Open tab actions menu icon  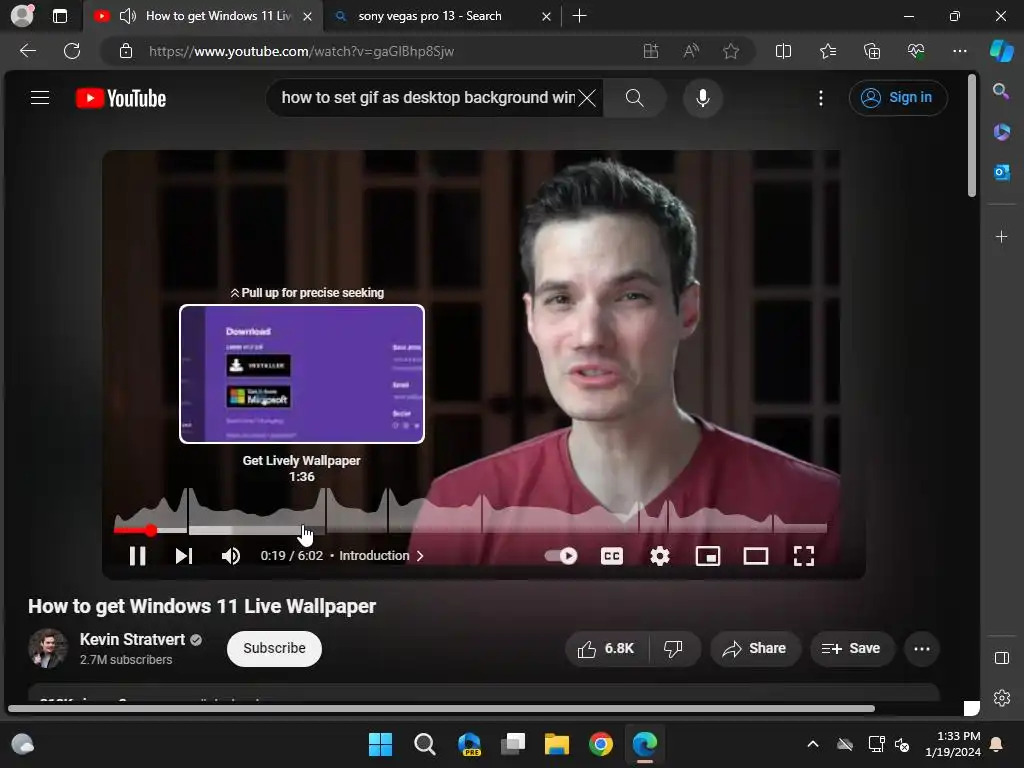coord(59,16)
